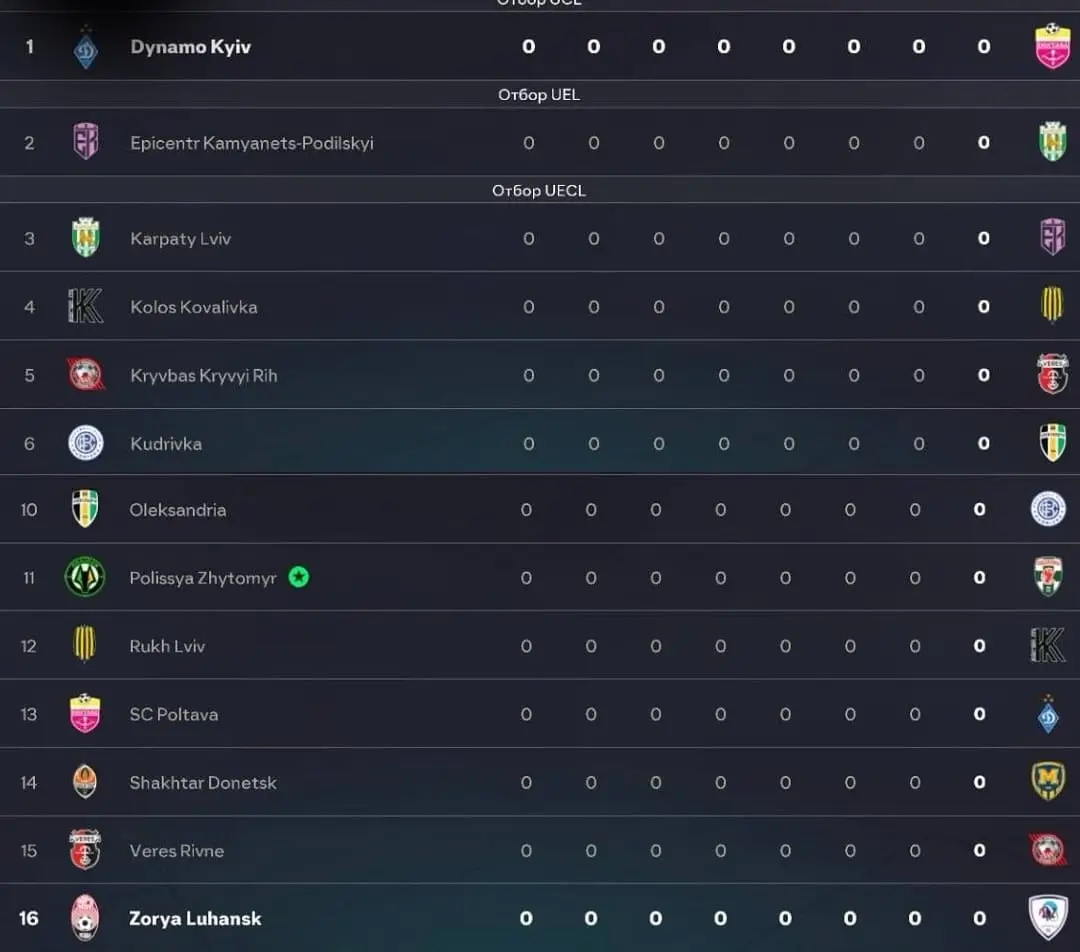Click the opponent crest at end of Dynamo Kyiv row
Screen dimensions: 1080x952
tap(1052, 46)
